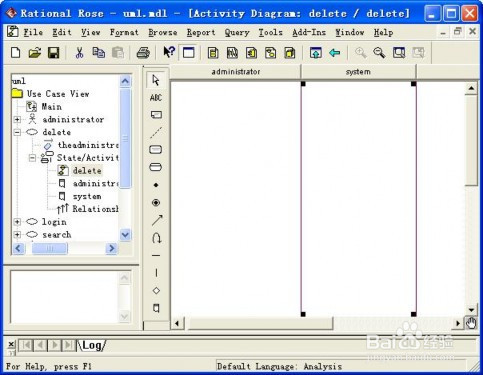
Task: Activate context help arrow-question icon
Action: 169,52
